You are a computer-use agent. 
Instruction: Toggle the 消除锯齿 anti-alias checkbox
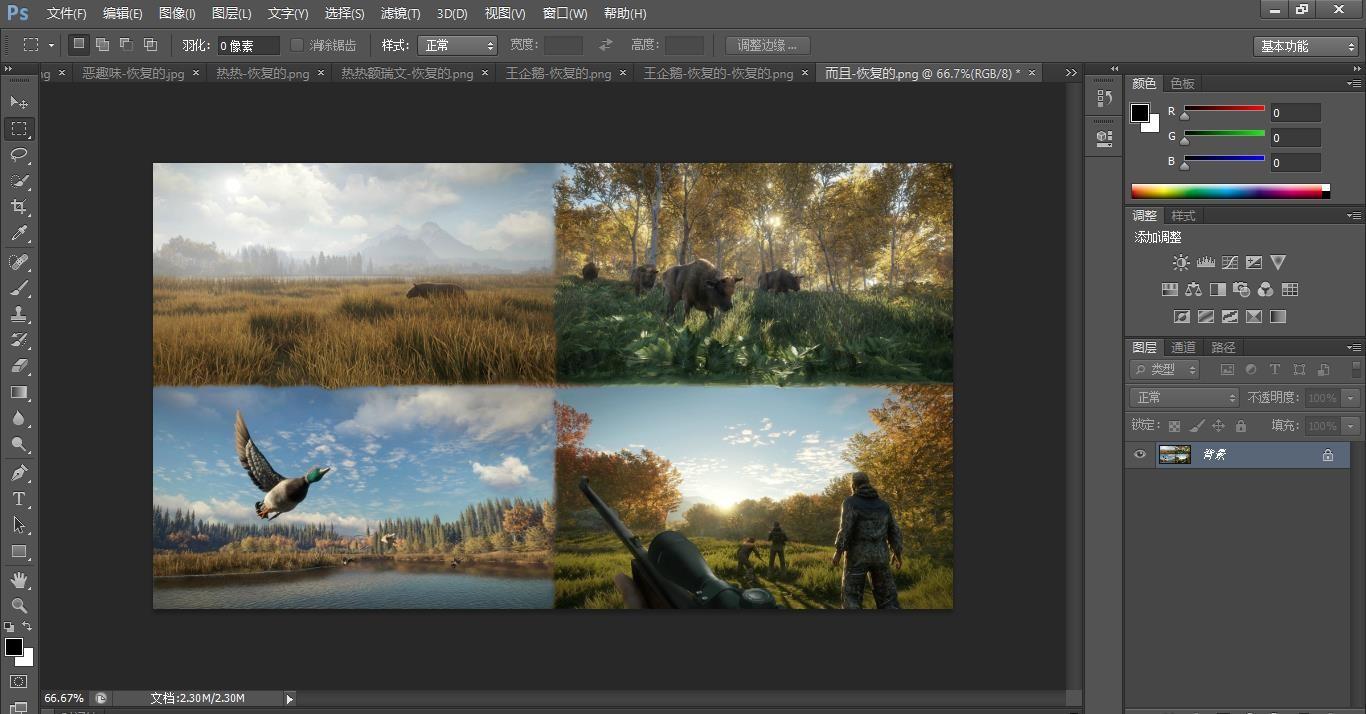coord(297,45)
